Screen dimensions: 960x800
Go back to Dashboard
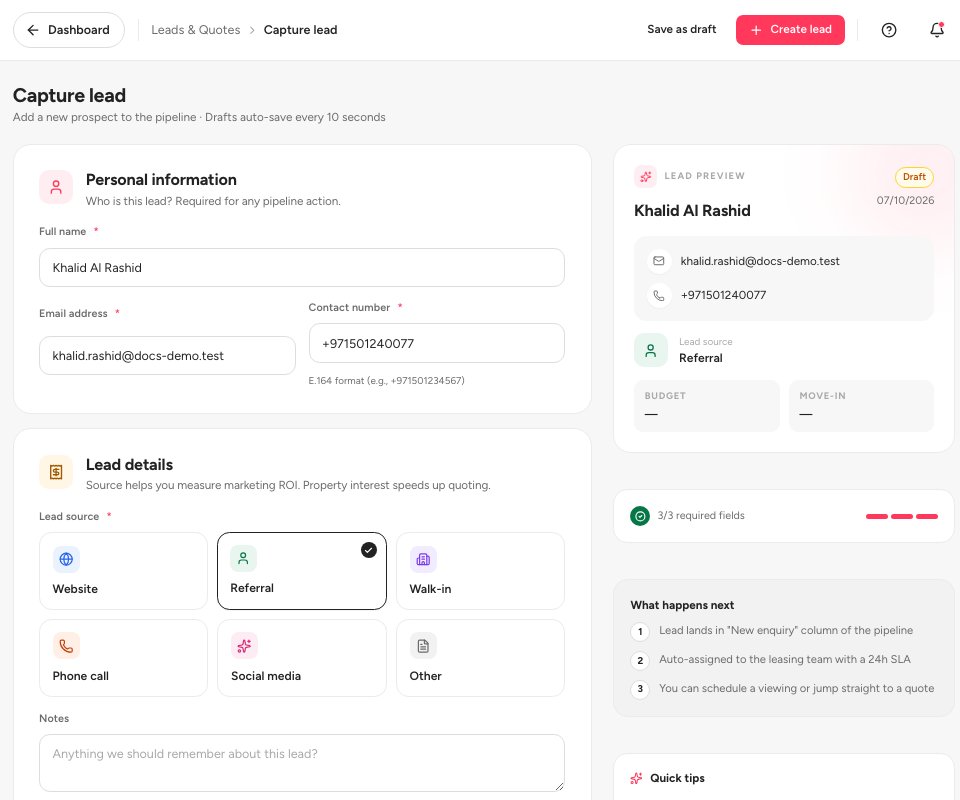click(69, 30)
